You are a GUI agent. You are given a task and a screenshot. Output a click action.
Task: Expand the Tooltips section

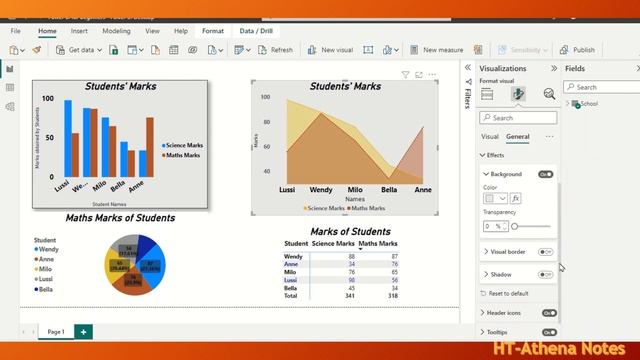click(x=482, y=332)
